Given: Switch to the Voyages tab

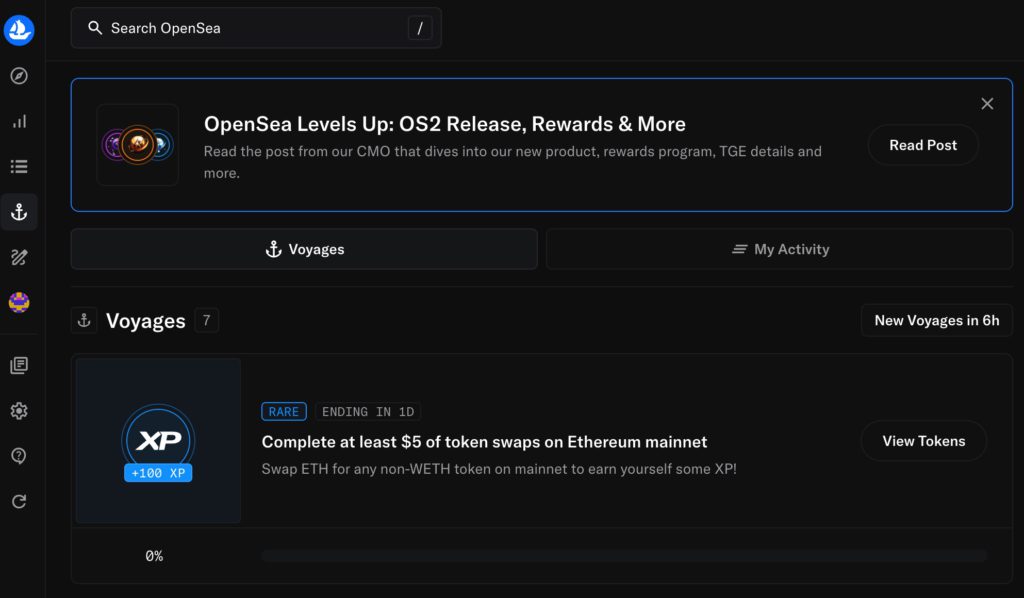Looking at the screenshot, I should pyautogui.click(x=304, y=249).
